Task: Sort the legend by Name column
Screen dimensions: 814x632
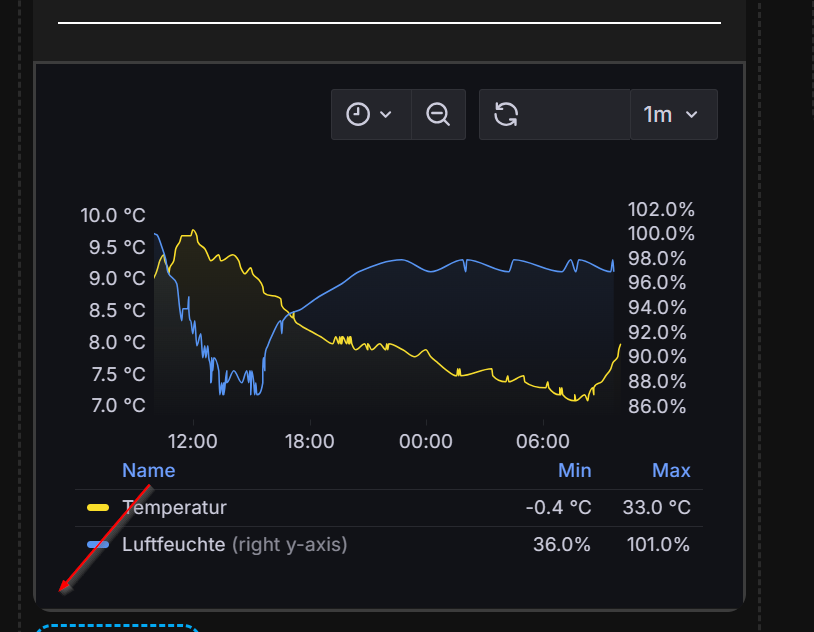Action: coord(148,470)
